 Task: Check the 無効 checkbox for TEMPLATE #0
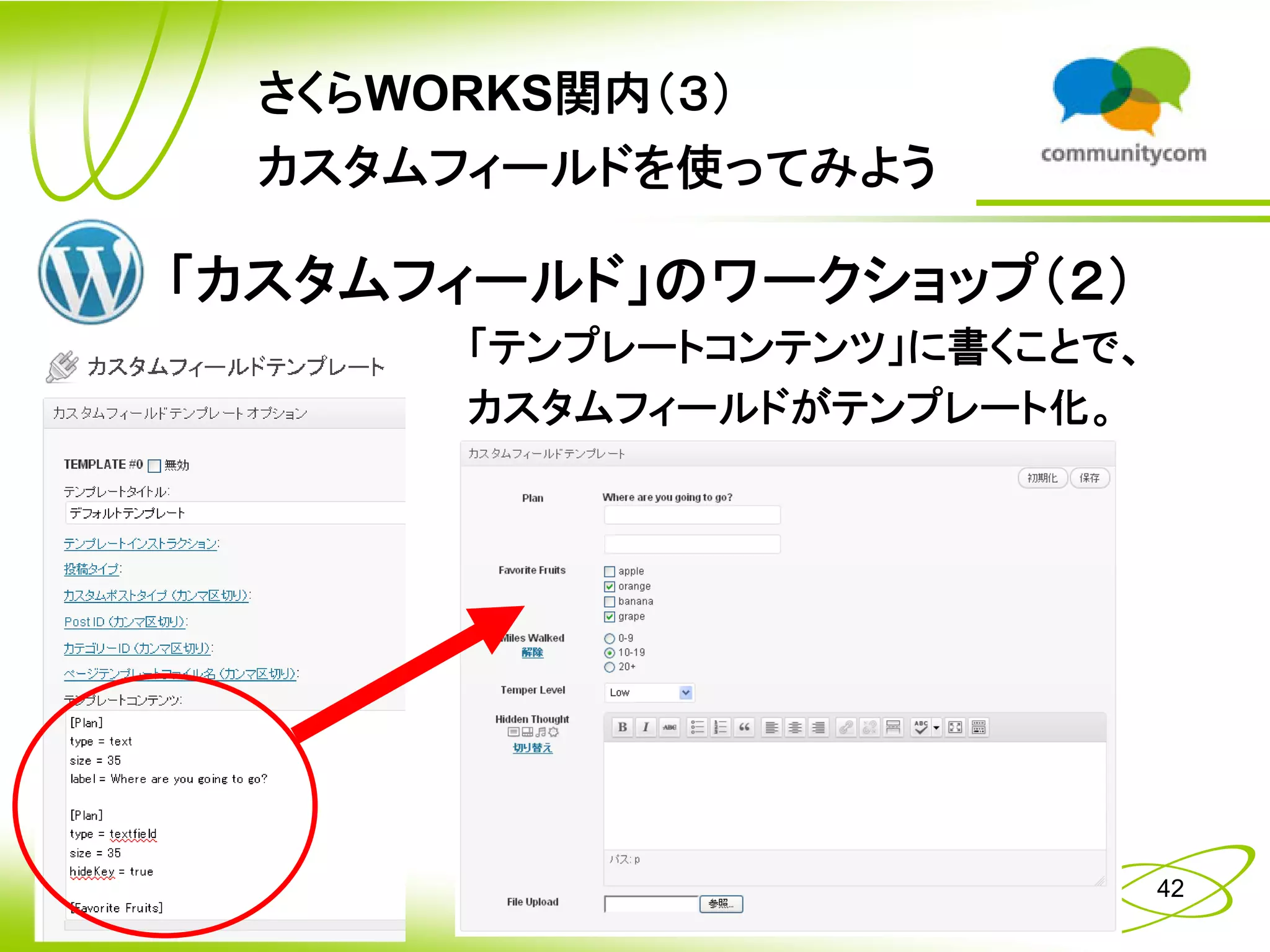tap(154, 465)
